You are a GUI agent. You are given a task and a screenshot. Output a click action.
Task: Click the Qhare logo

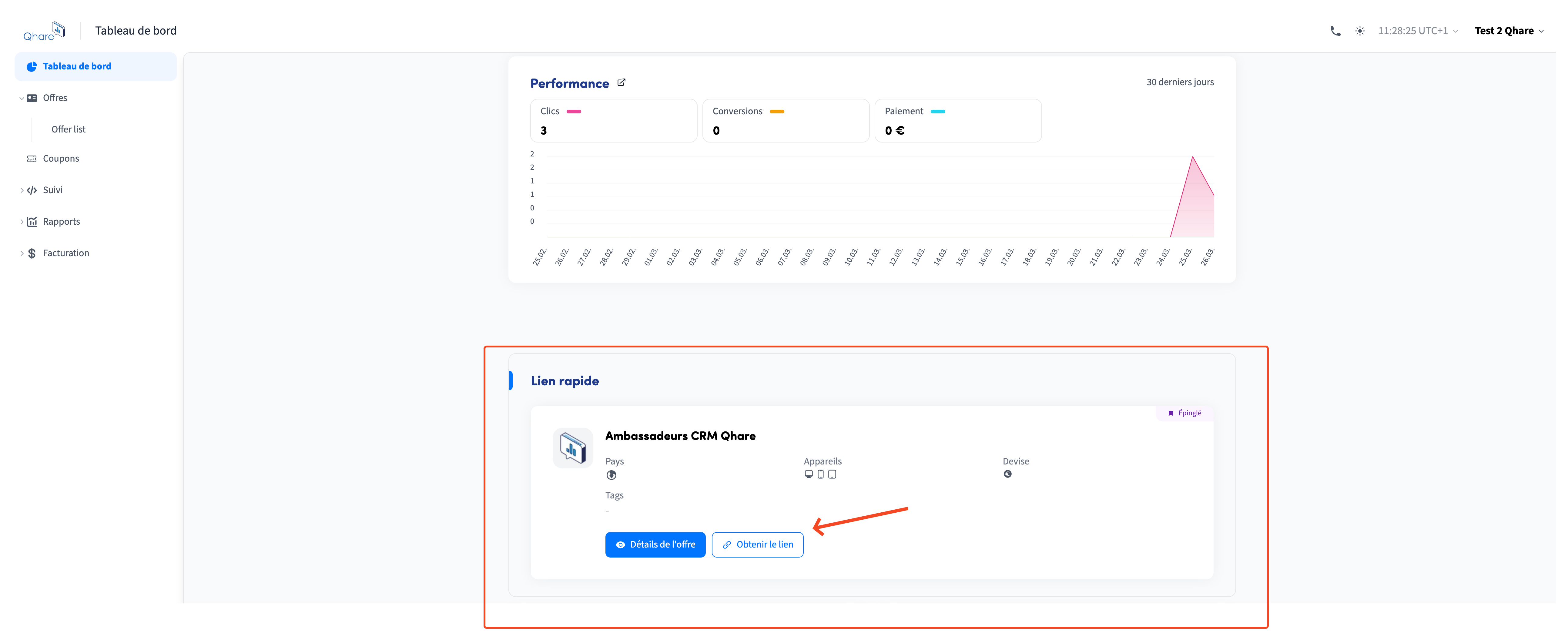[x=45, y=31]
